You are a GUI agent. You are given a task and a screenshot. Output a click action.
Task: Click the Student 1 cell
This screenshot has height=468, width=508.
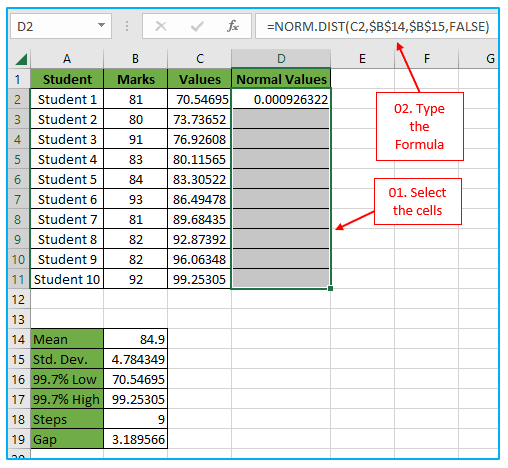pyautogui.click(x=67, y=99)
